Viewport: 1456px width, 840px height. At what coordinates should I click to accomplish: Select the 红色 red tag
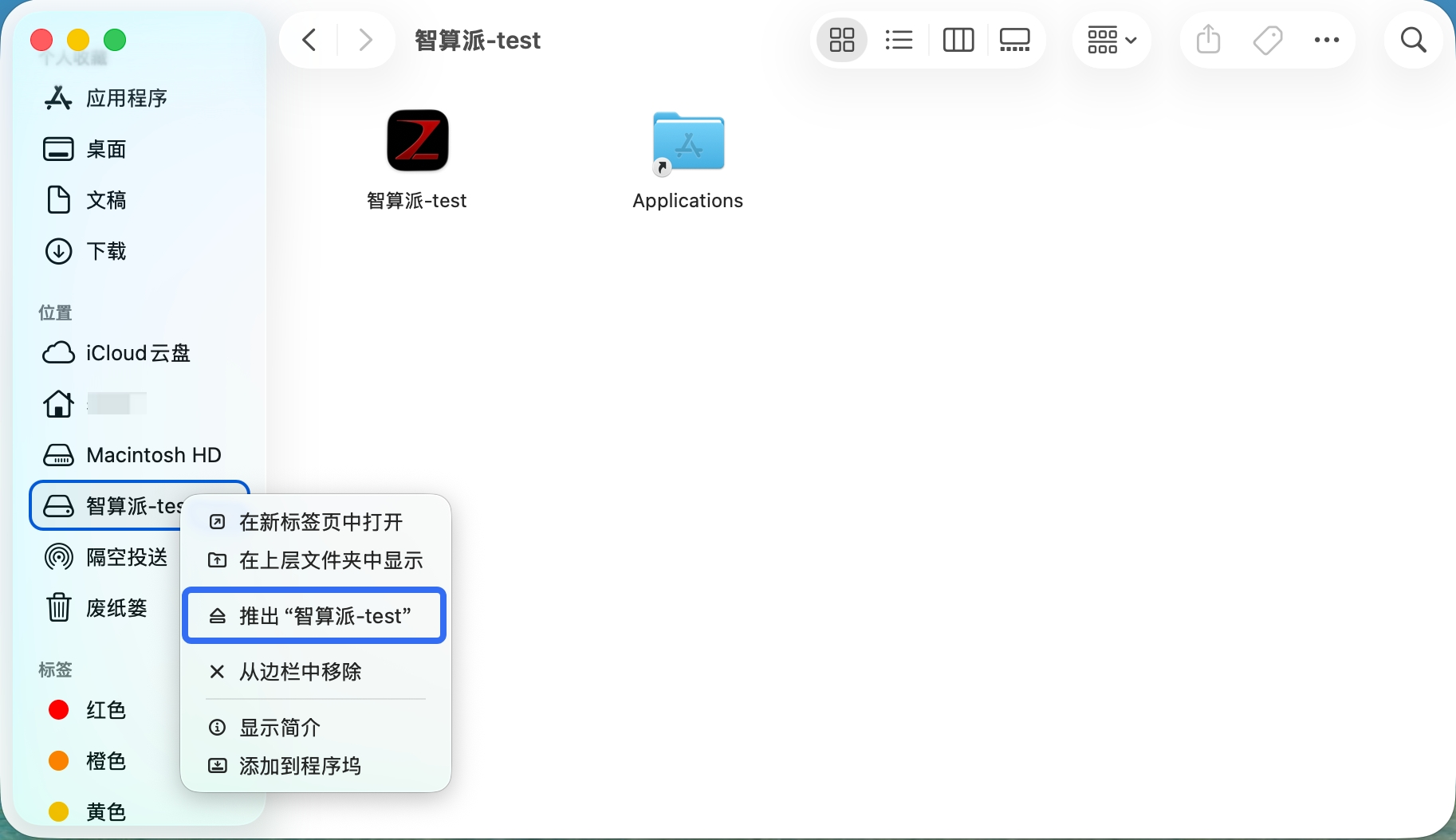[x=88, y=710]
